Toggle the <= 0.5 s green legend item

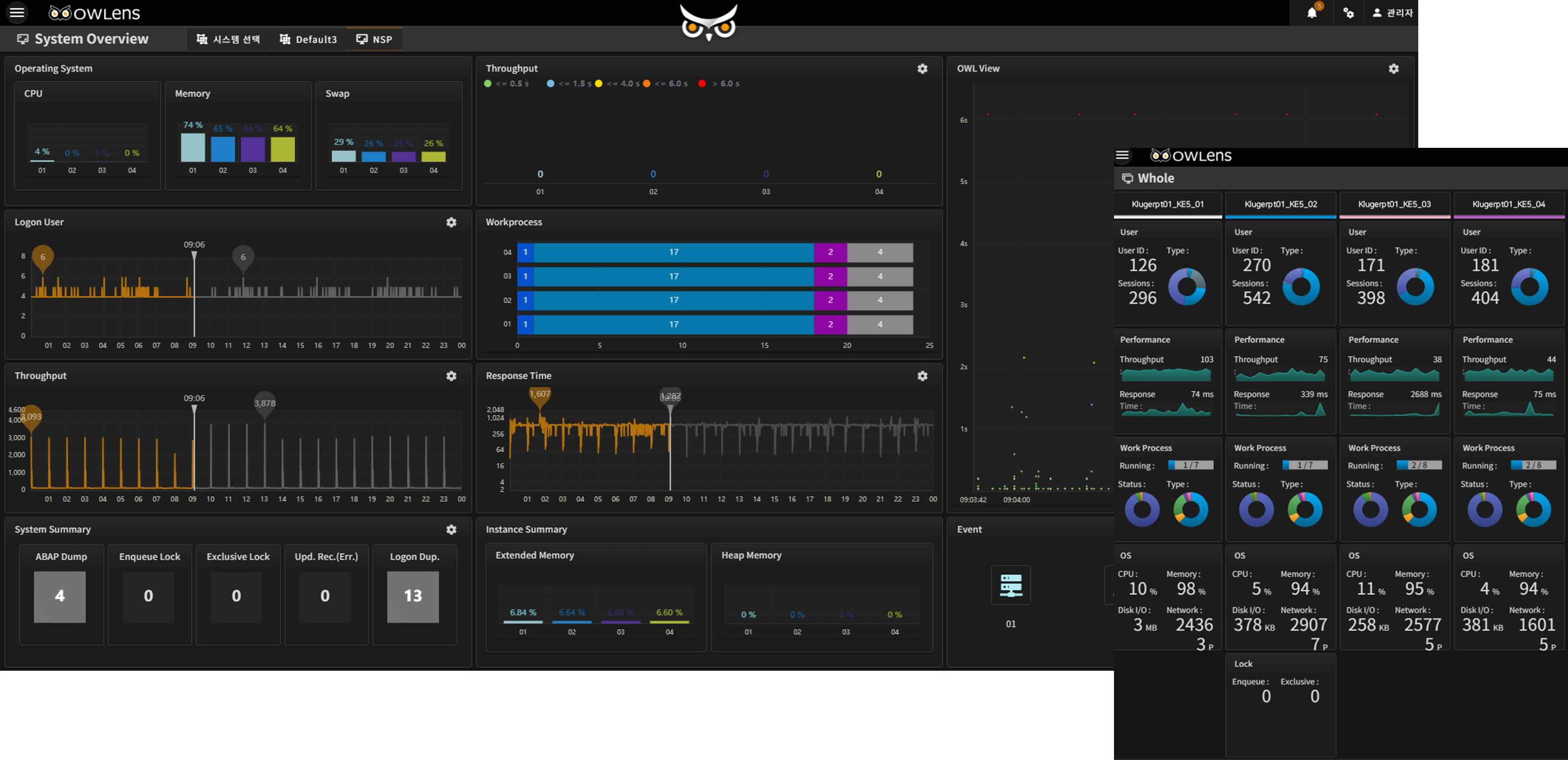coord(506,84)
